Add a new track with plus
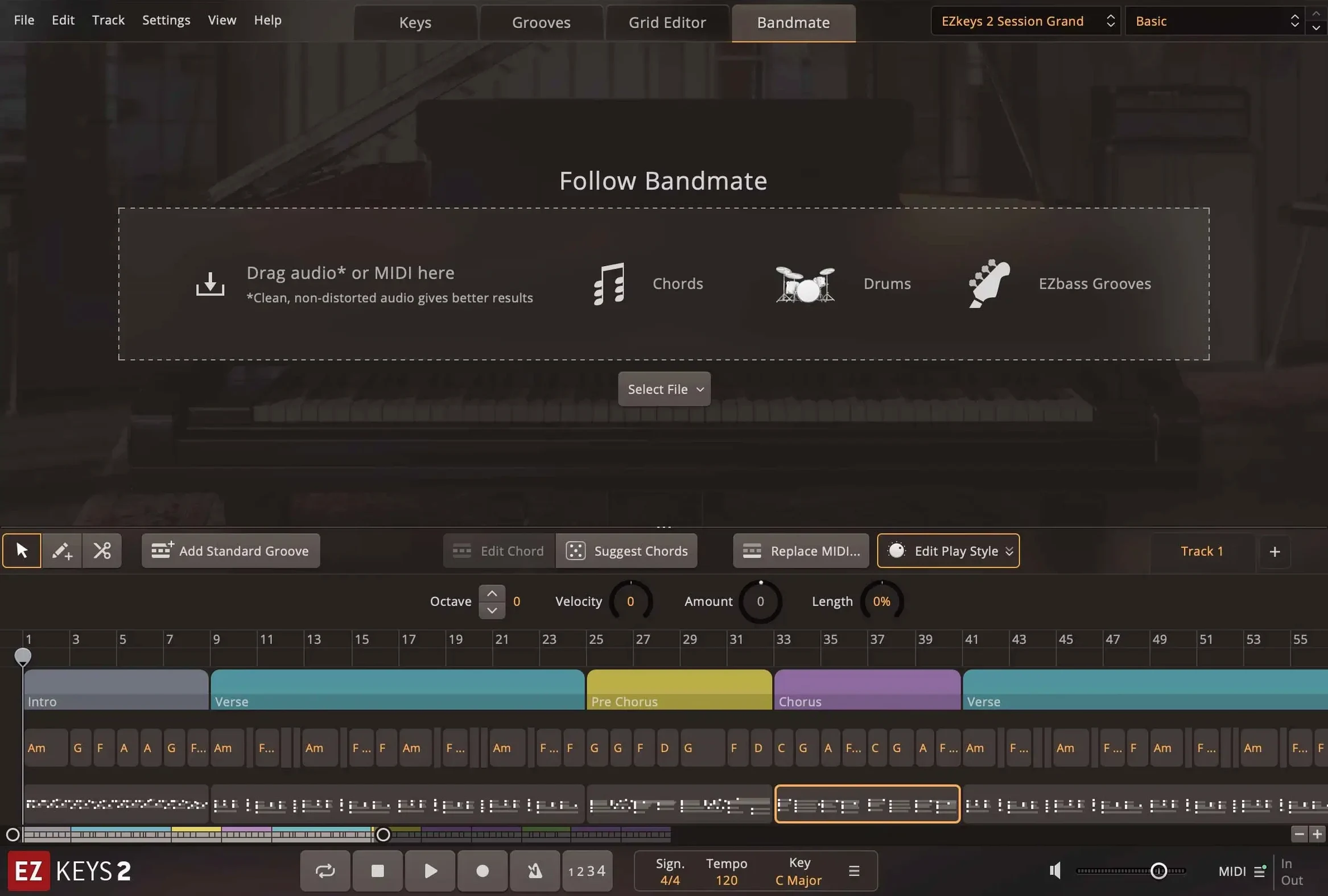 tap(1275, 551)
